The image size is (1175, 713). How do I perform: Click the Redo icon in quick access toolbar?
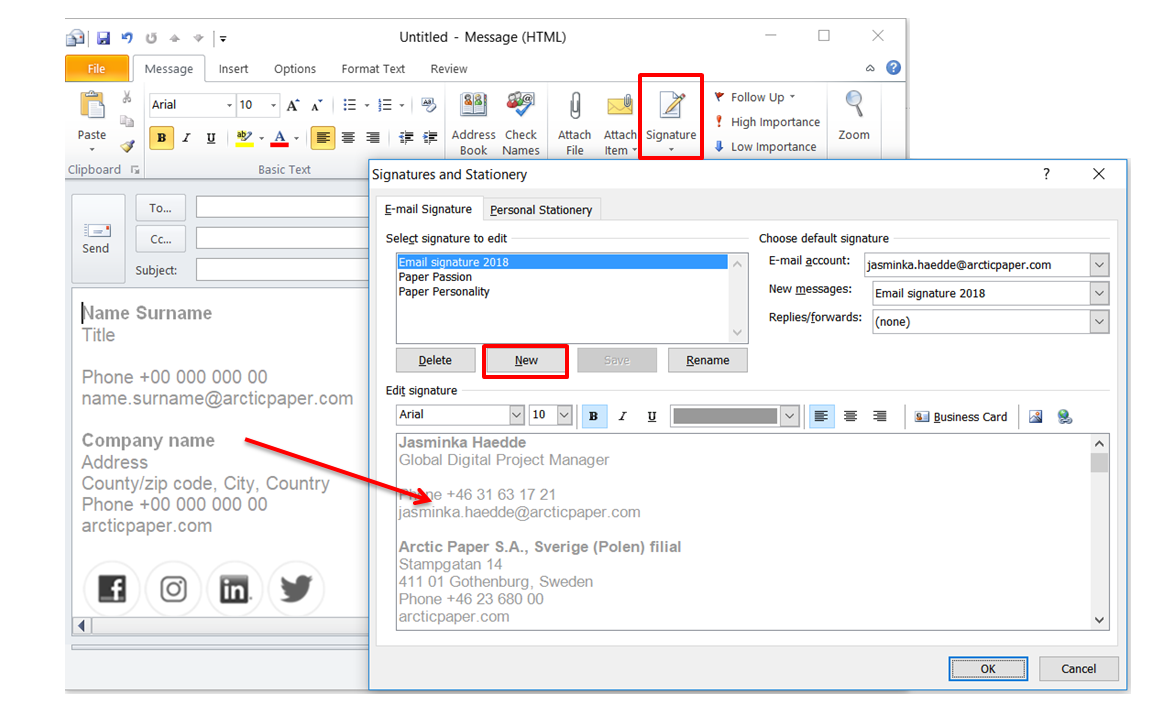click(x=151, y=37)
